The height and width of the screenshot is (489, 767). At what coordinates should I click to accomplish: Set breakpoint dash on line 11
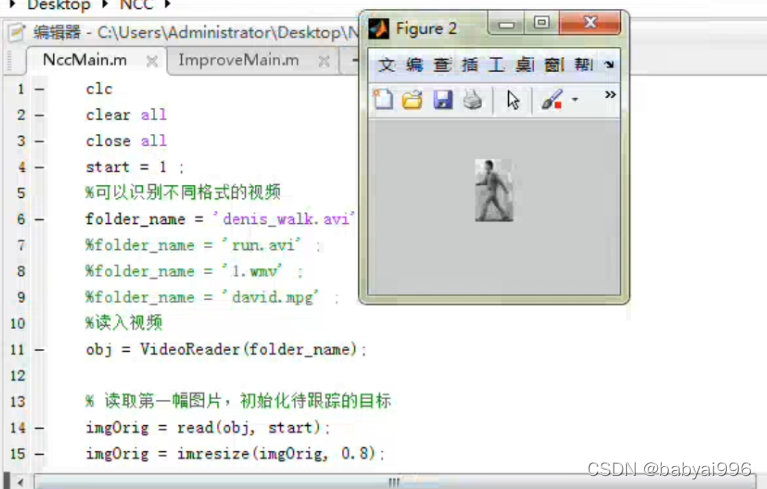40,350
